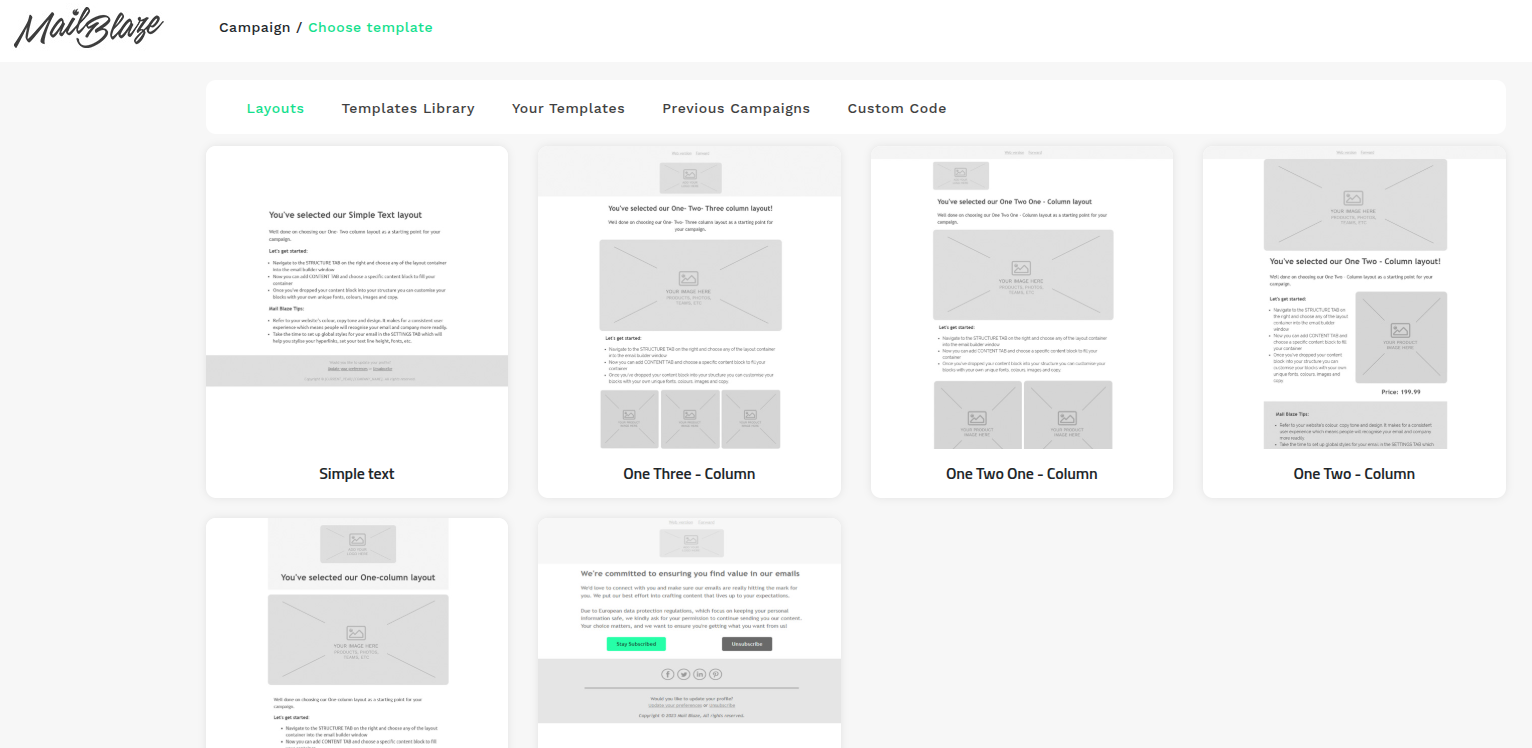The width and height of the screenshot is (1532, 748).
Task: Click the Pinterest icon in subscription template
Action: pos(716,674)
